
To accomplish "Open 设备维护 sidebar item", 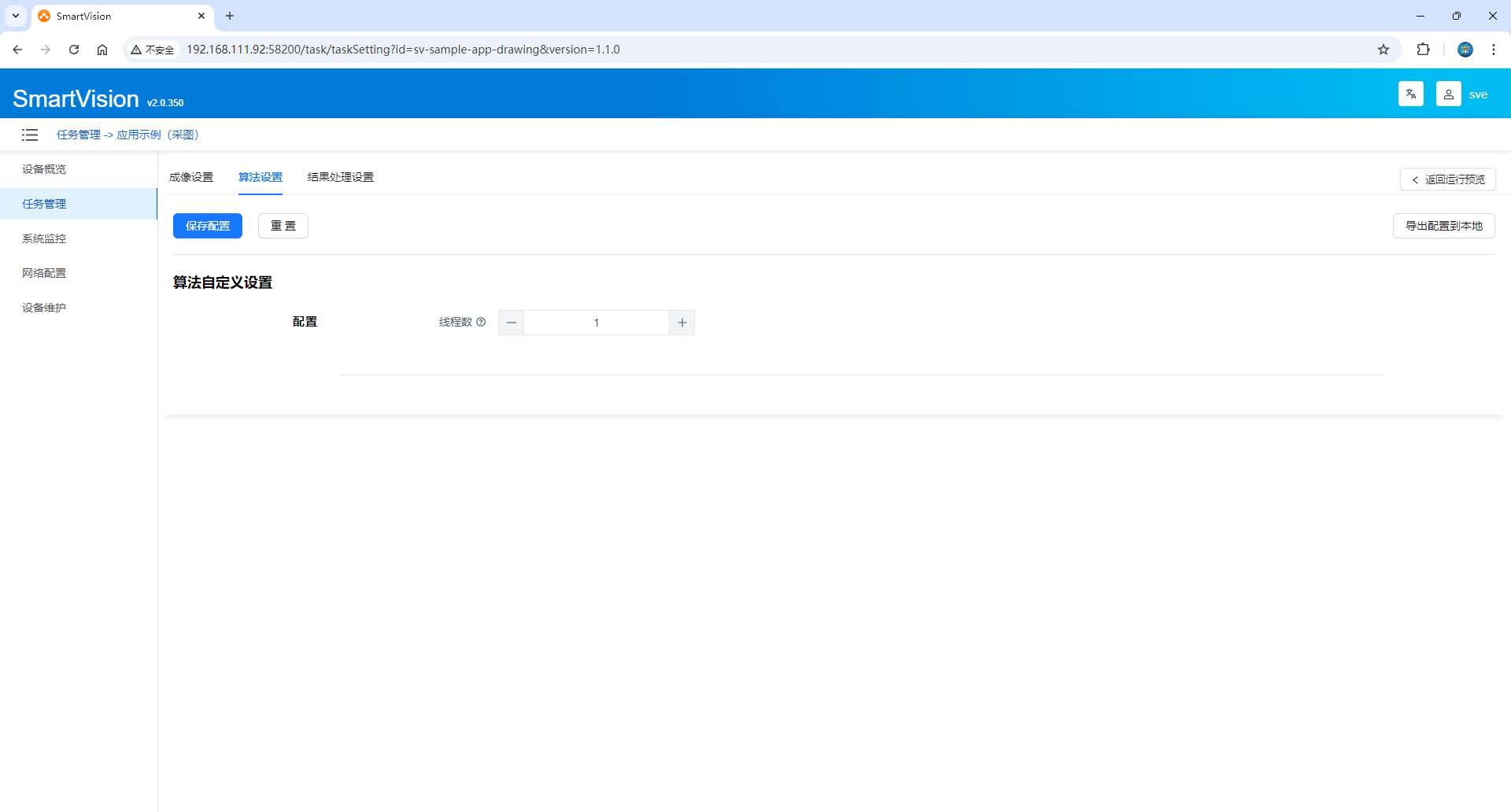I will point(79,308).
